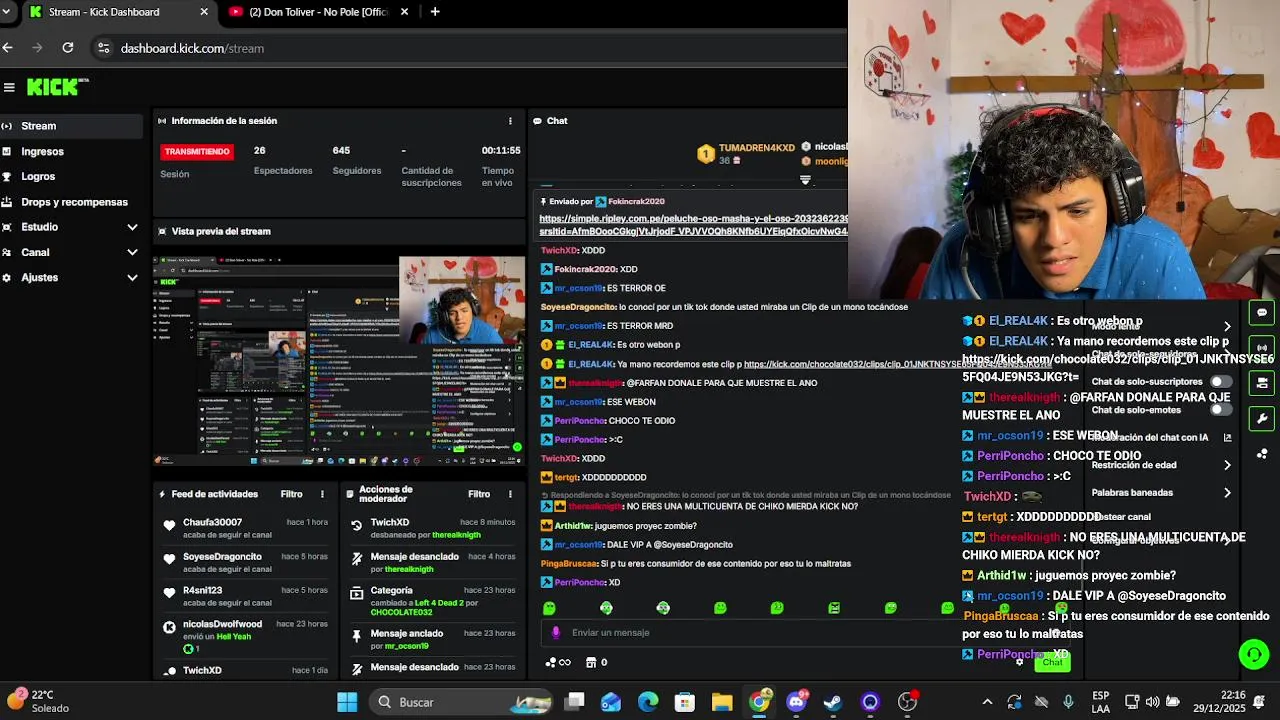Open File Explorer from taskbar

pyautogui.click(x=722, y=702)
